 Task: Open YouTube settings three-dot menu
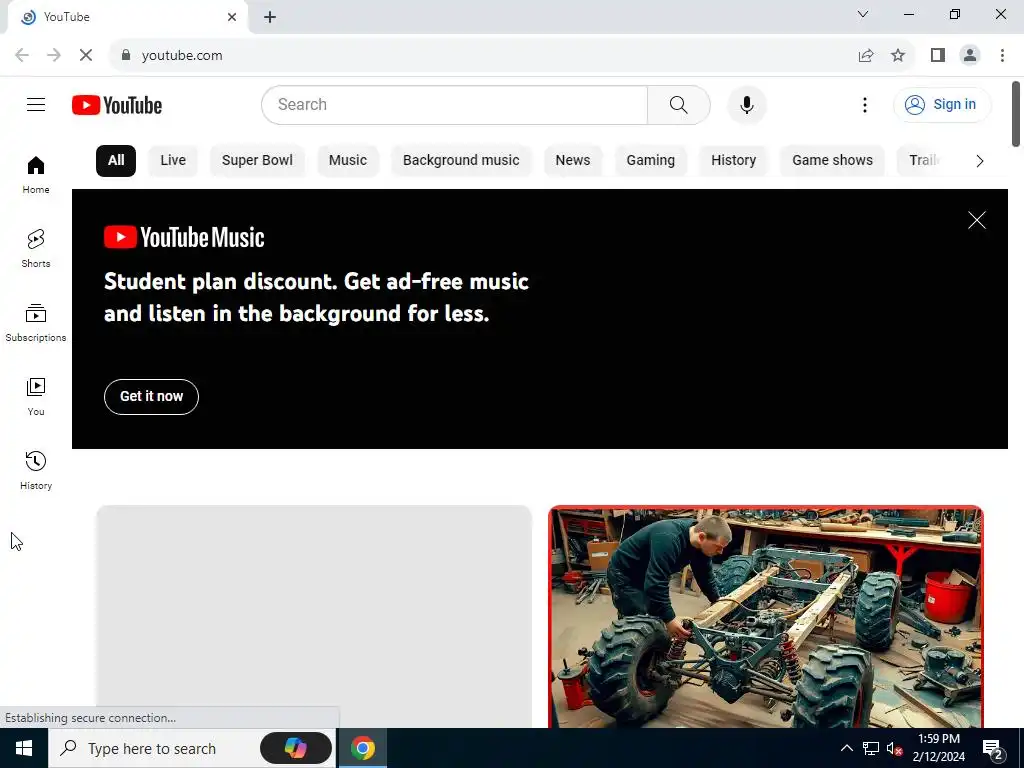point(865,104)
